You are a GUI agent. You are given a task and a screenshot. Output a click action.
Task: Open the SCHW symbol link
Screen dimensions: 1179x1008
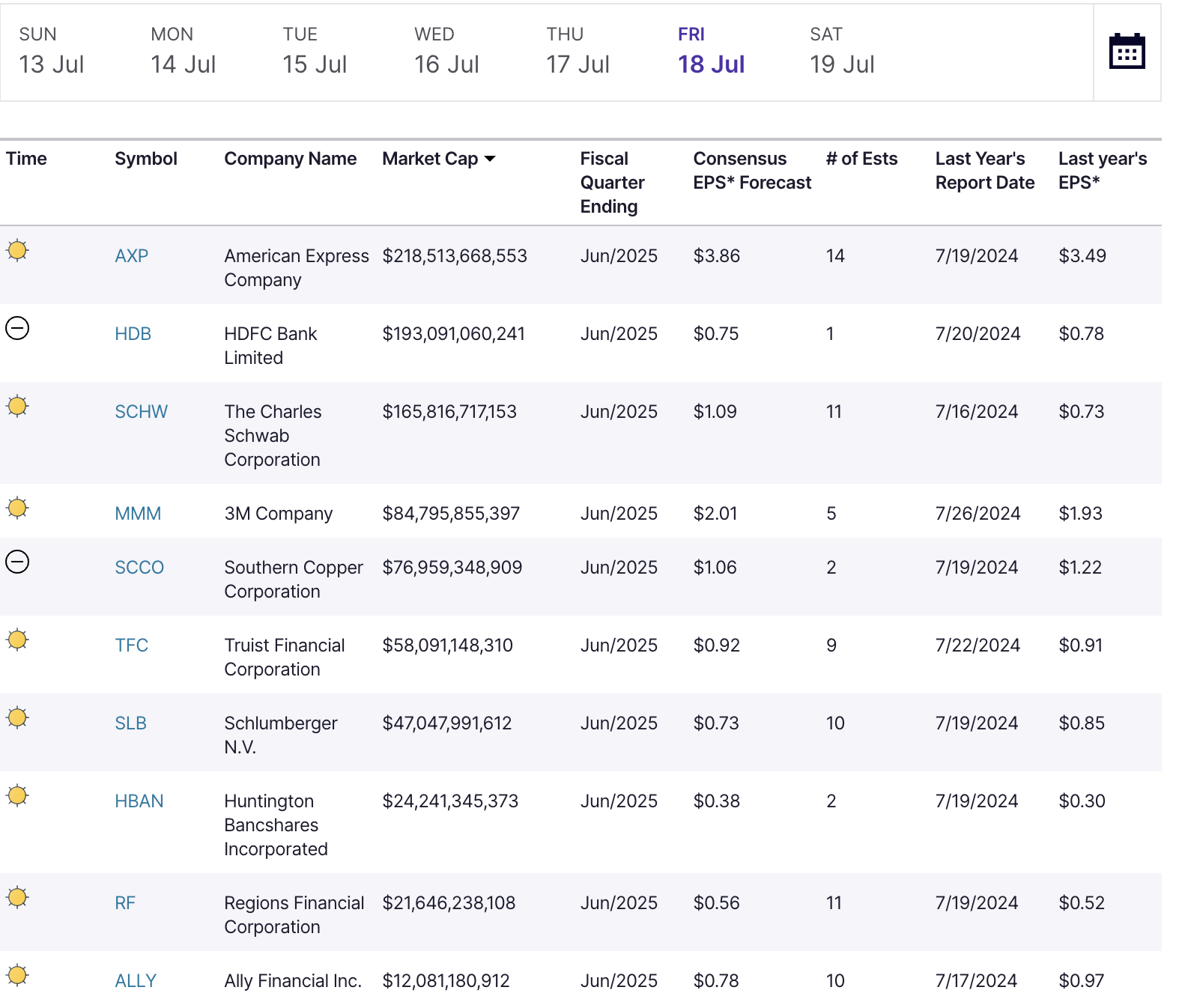click(142, 412)
